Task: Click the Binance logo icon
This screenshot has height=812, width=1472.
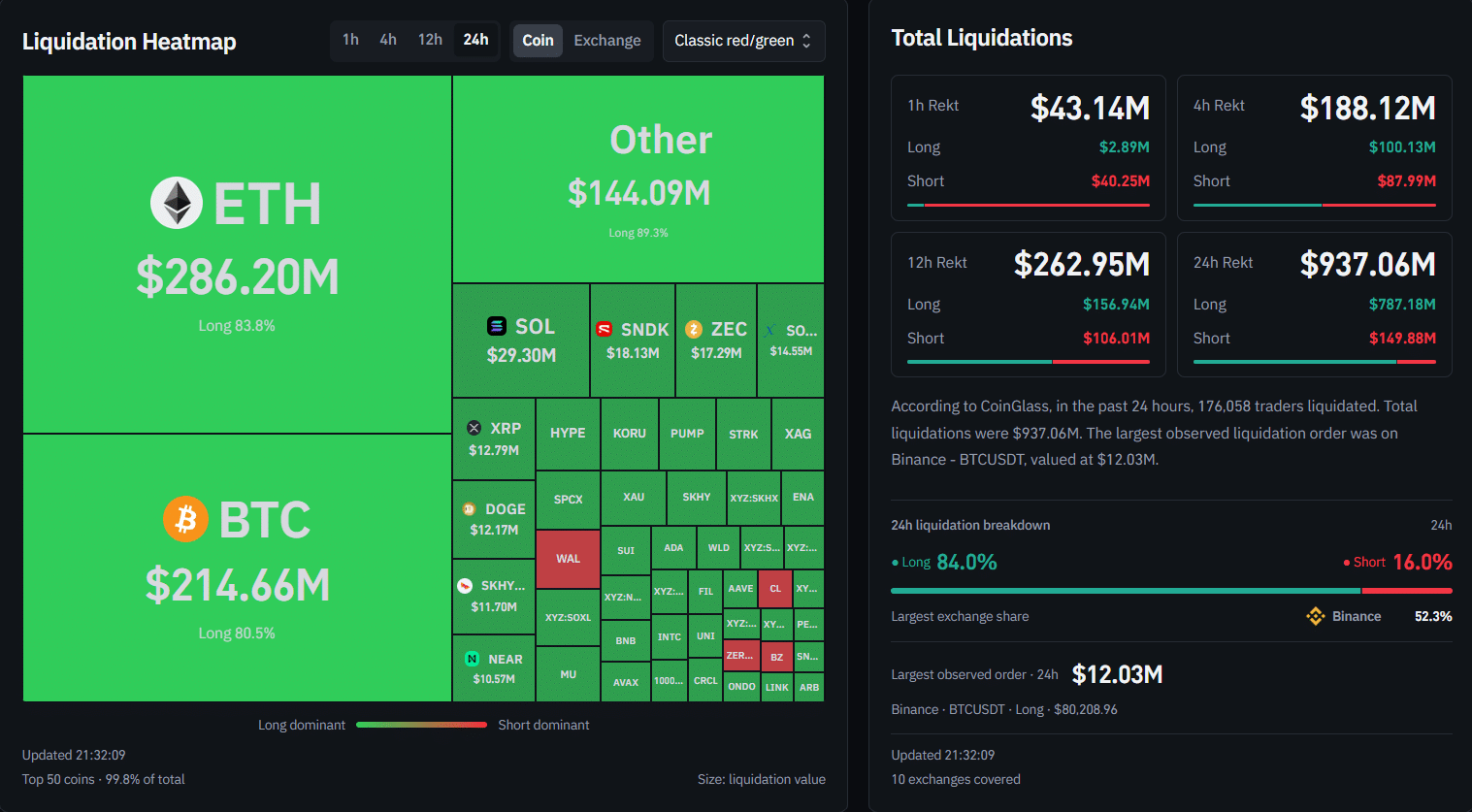Action: 1316,616
